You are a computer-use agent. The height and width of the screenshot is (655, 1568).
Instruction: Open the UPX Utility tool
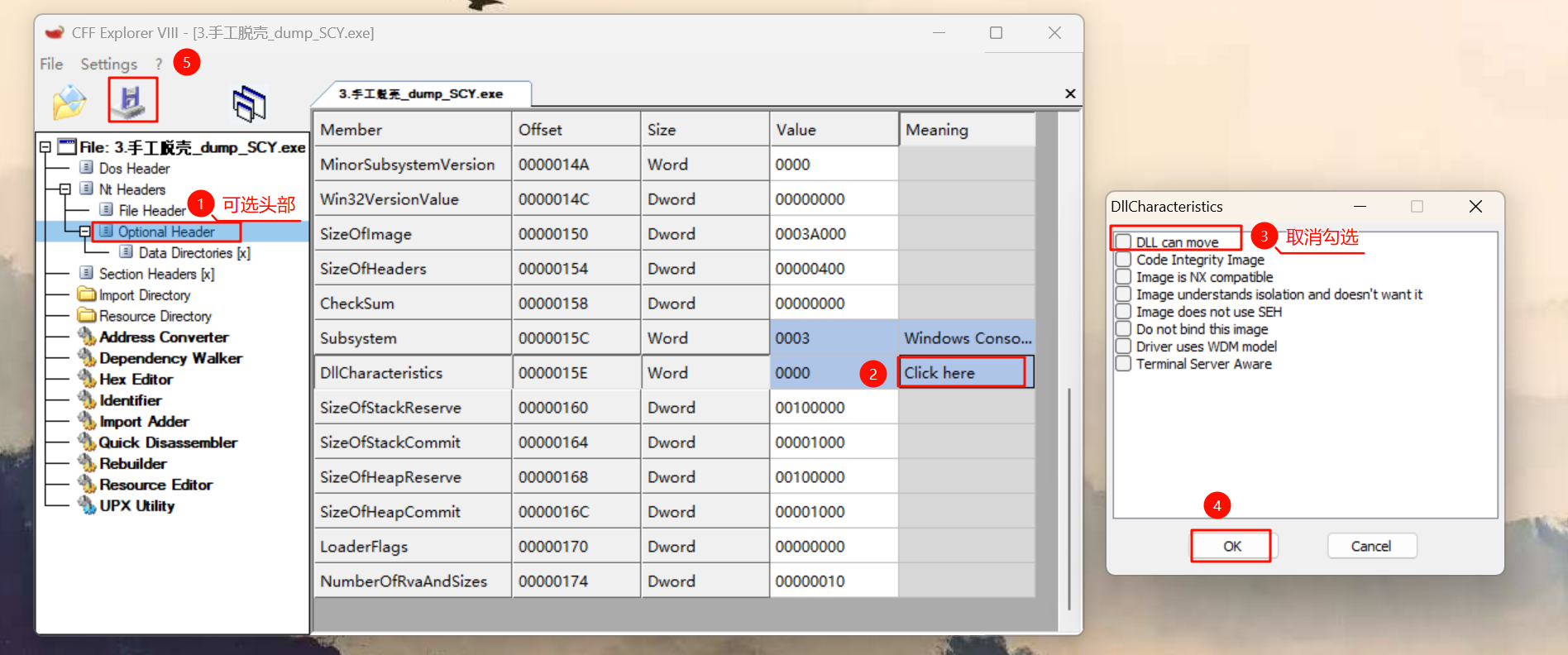[136, 506]
